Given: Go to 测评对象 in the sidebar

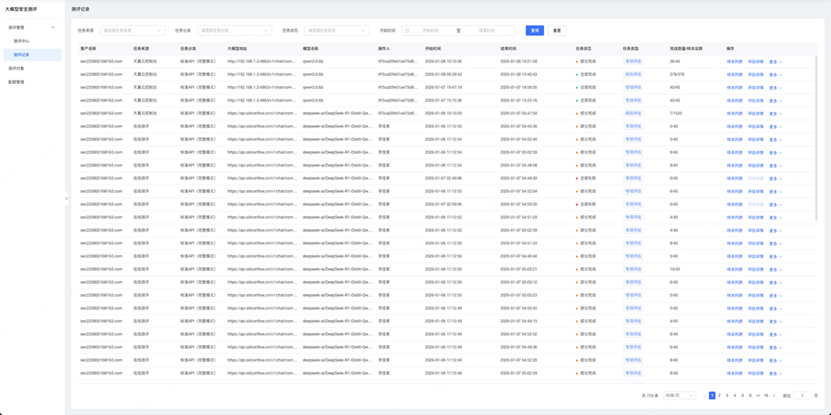Looking at the screenshot, I should (17, 68).
